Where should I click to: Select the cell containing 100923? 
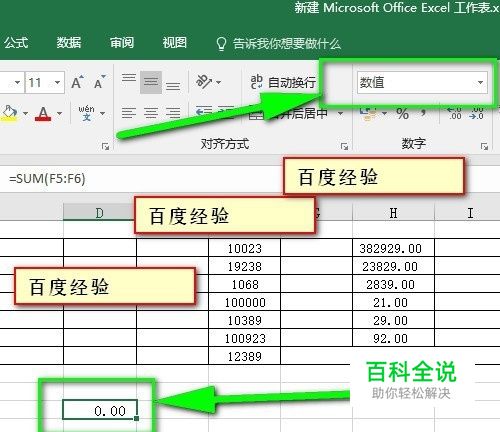click(x=245, y=338)
